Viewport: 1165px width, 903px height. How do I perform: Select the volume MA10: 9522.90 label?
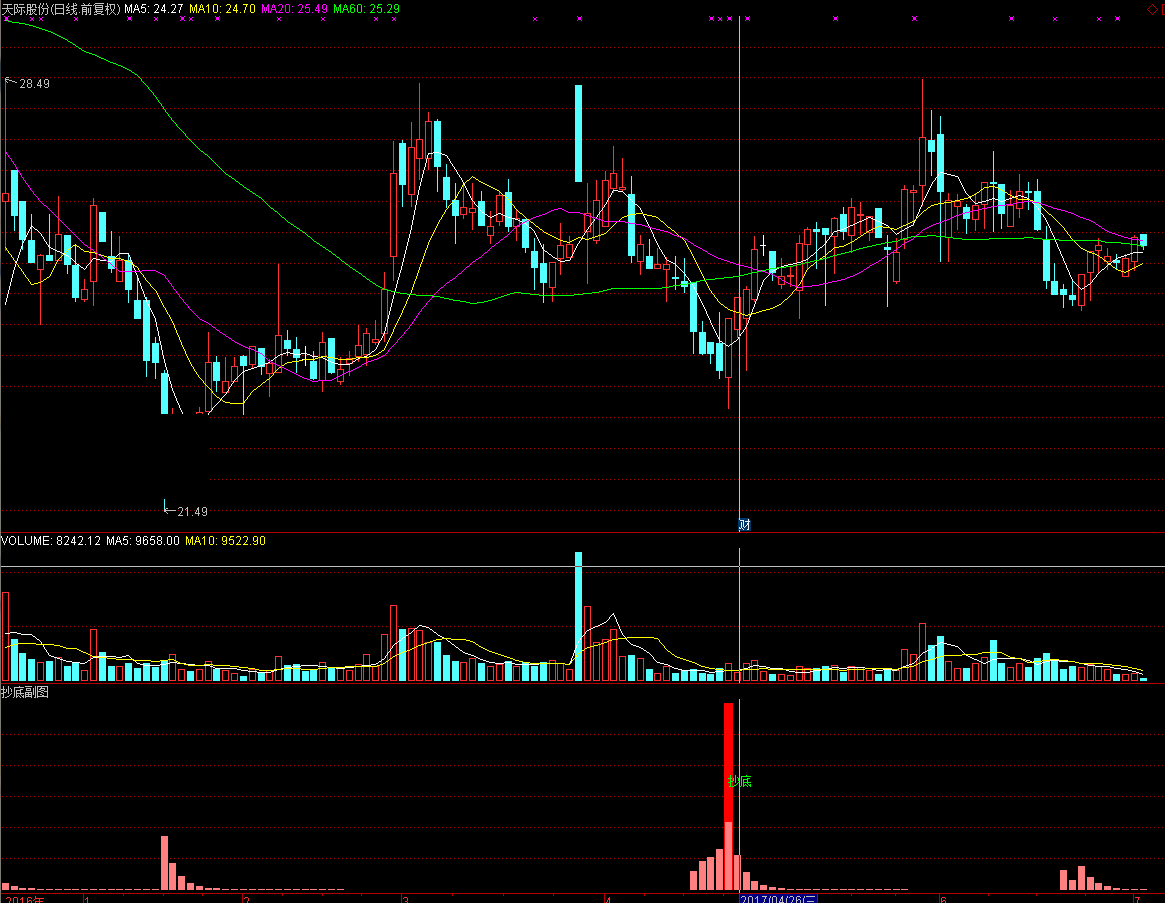click(x=225, y=541)
